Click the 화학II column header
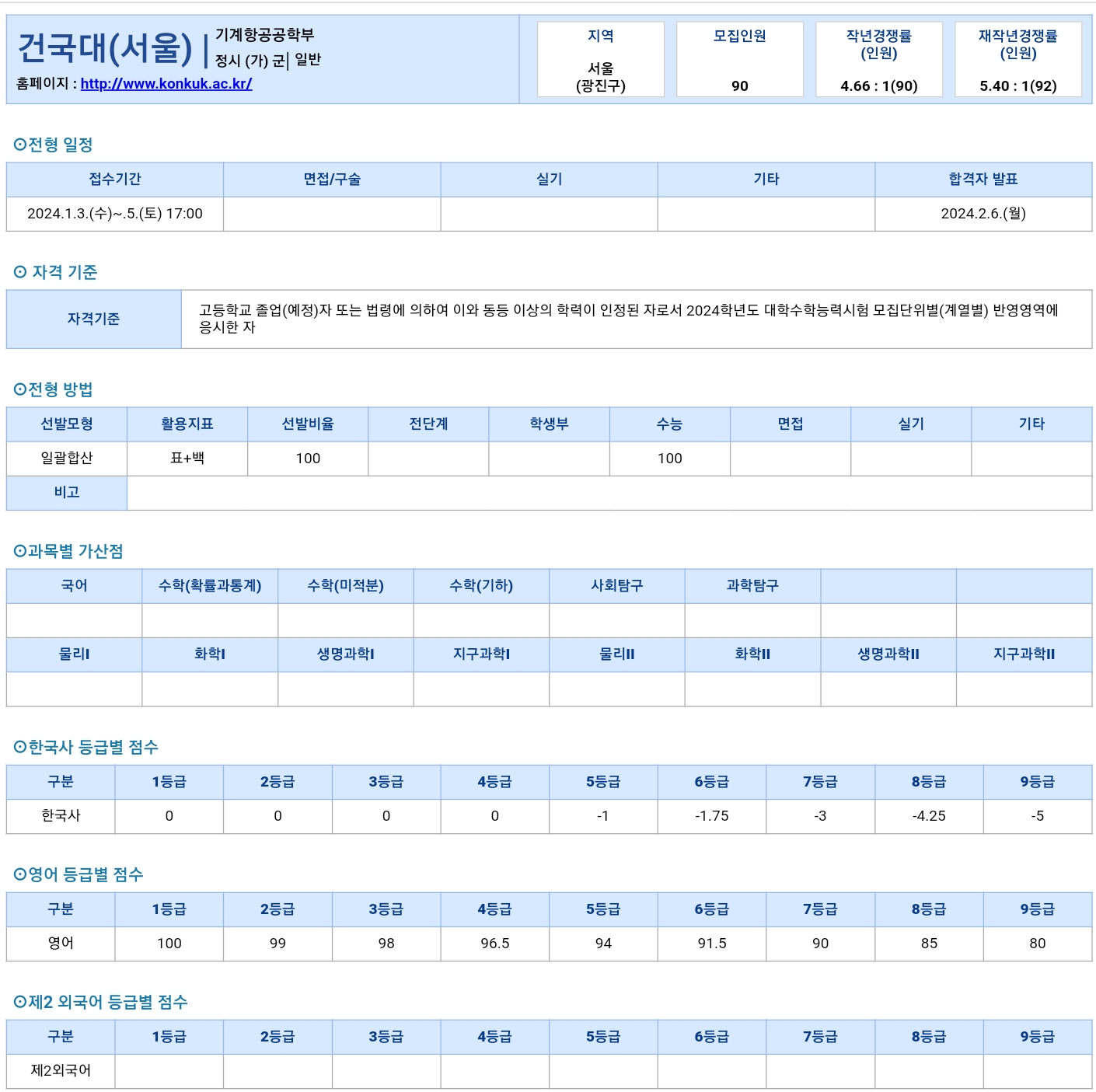The height and width of the screenshot is (1092, 1096). tap(752, 654)
